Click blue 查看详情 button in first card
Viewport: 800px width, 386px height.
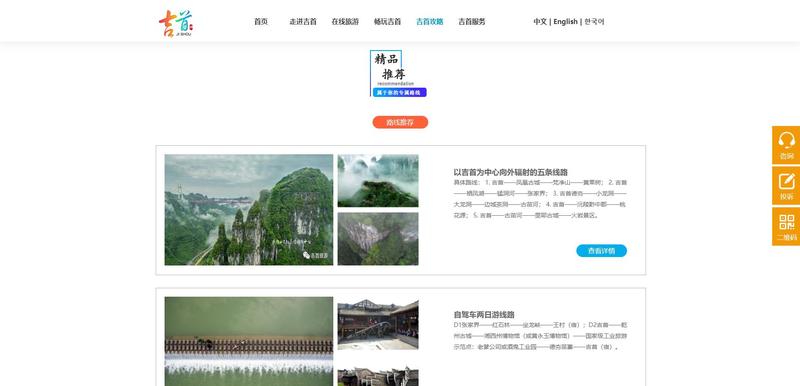coord(602,250)
